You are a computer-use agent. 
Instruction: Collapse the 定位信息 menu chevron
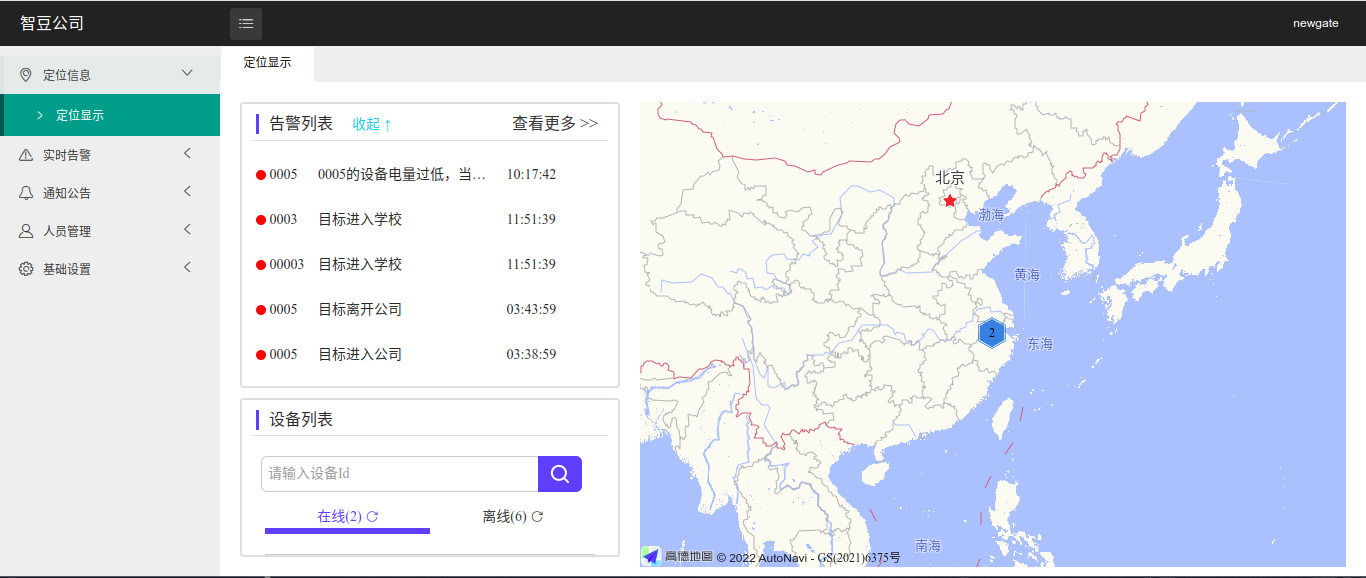tap(187, 73)
